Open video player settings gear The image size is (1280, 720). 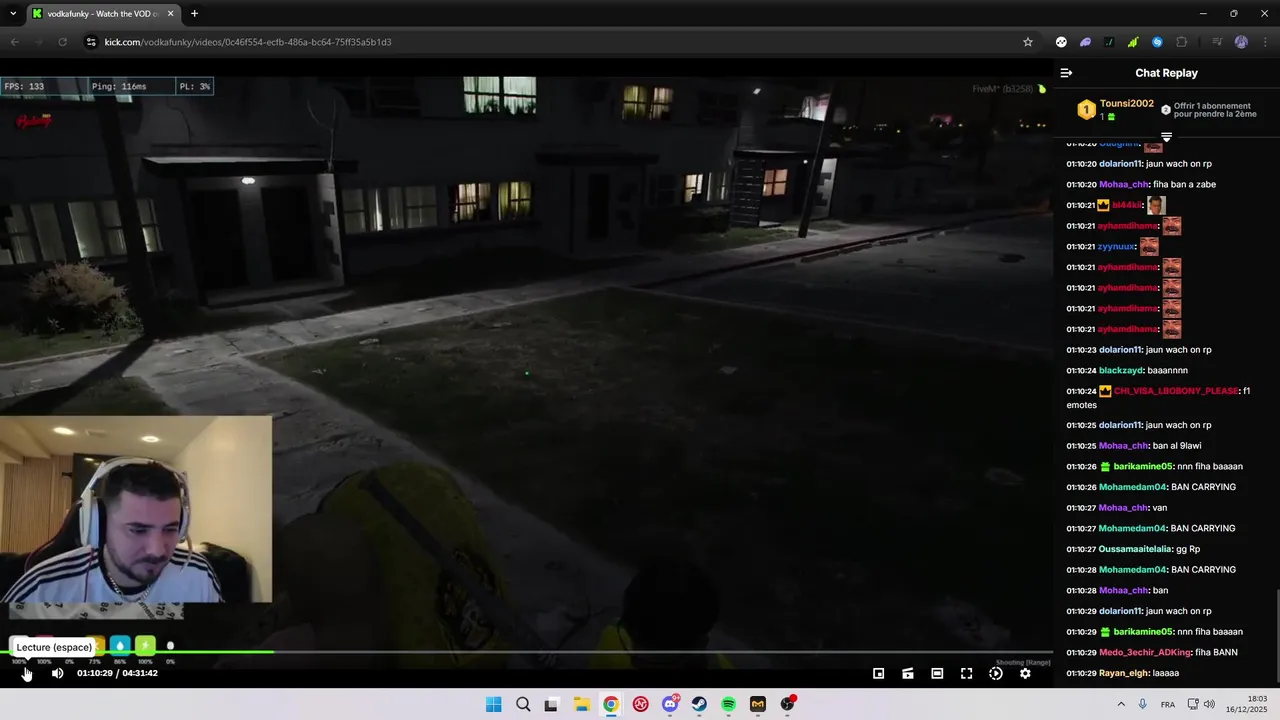tap(1025, 673)
